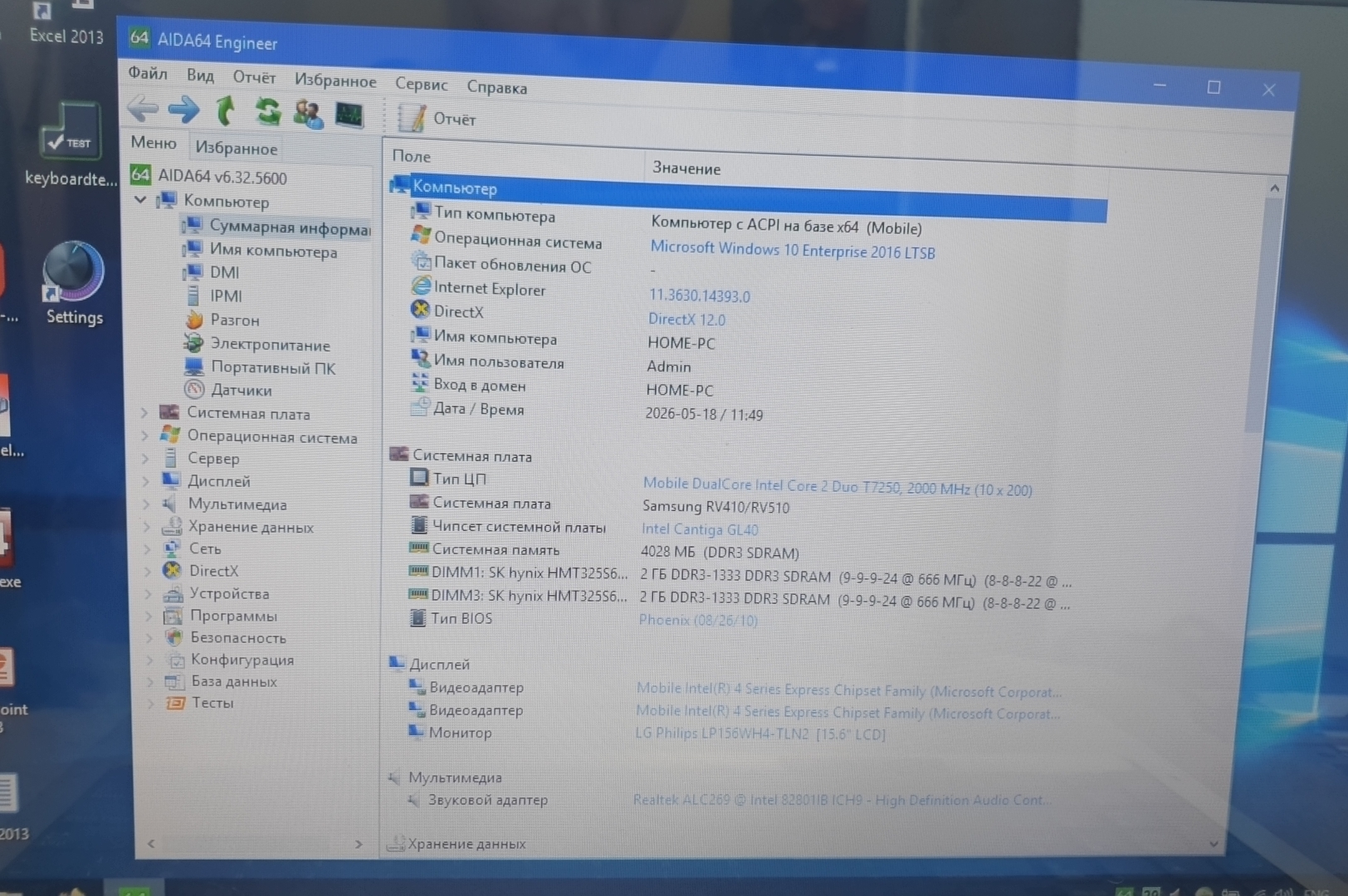Open the users icon in AIDA64 toolbar
This screenshot has width=1348, height=896.
point(308,113)
